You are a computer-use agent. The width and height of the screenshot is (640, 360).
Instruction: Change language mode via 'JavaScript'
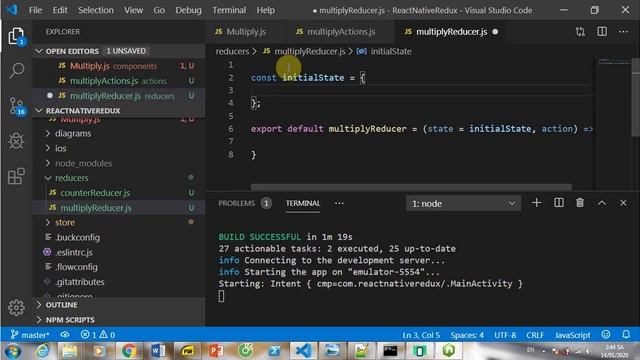pyautogui.click(x=572, y=335)
